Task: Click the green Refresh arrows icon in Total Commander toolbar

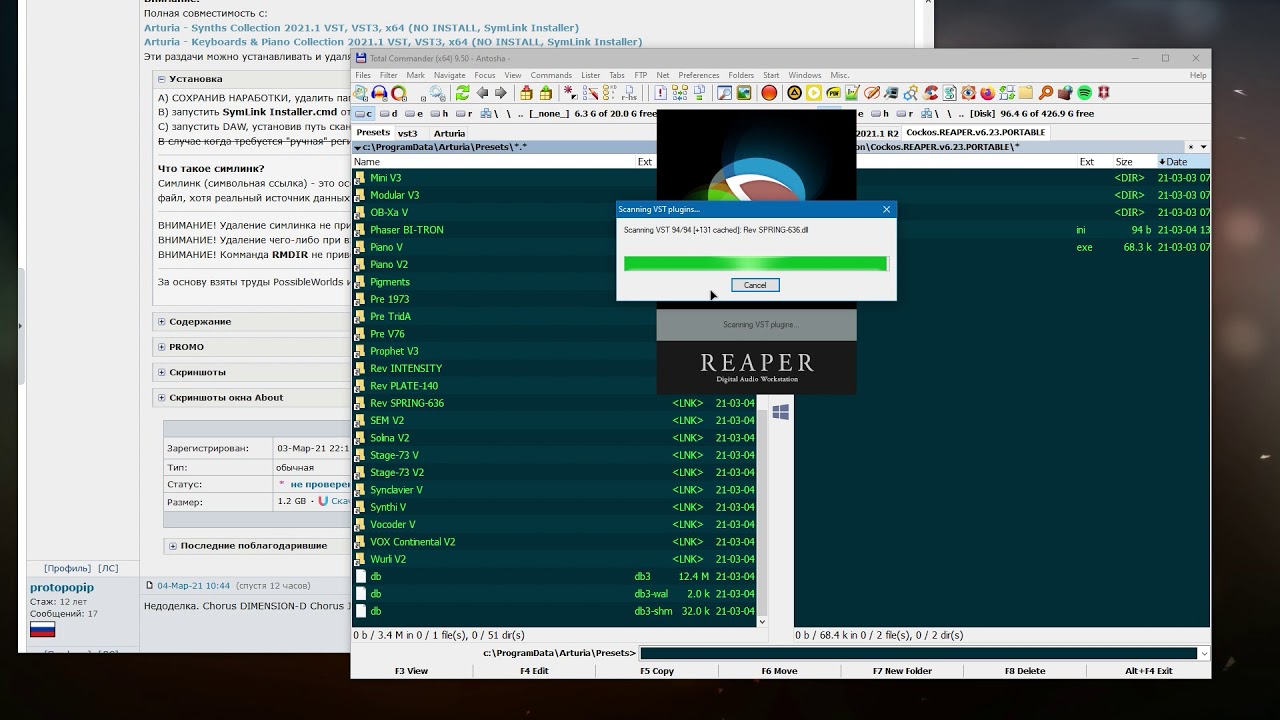Action: coord(462,93)
